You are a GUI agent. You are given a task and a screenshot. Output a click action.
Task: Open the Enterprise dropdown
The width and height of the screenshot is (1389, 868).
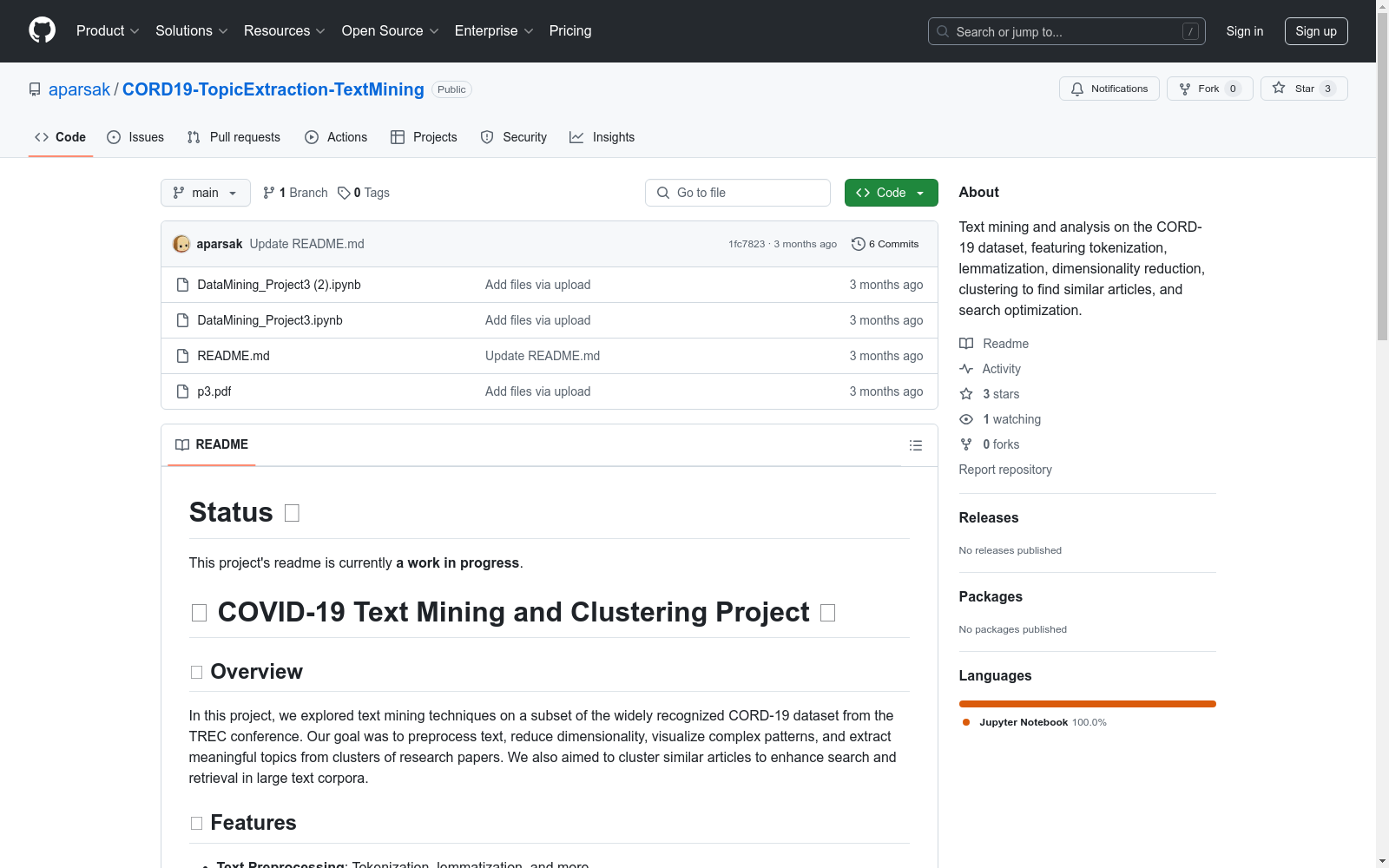[494, 30]
